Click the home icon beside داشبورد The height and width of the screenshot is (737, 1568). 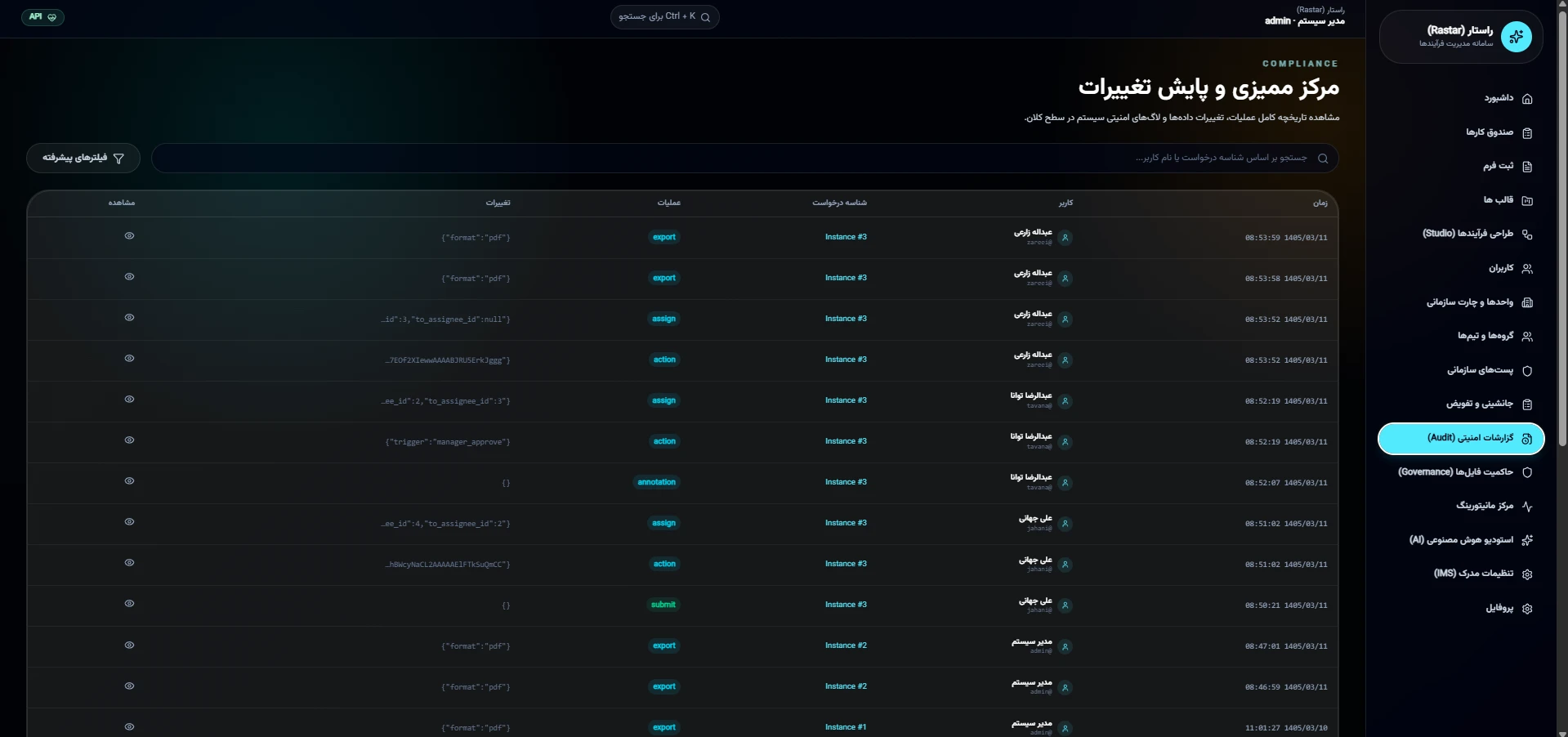[x=1527, y=99]
